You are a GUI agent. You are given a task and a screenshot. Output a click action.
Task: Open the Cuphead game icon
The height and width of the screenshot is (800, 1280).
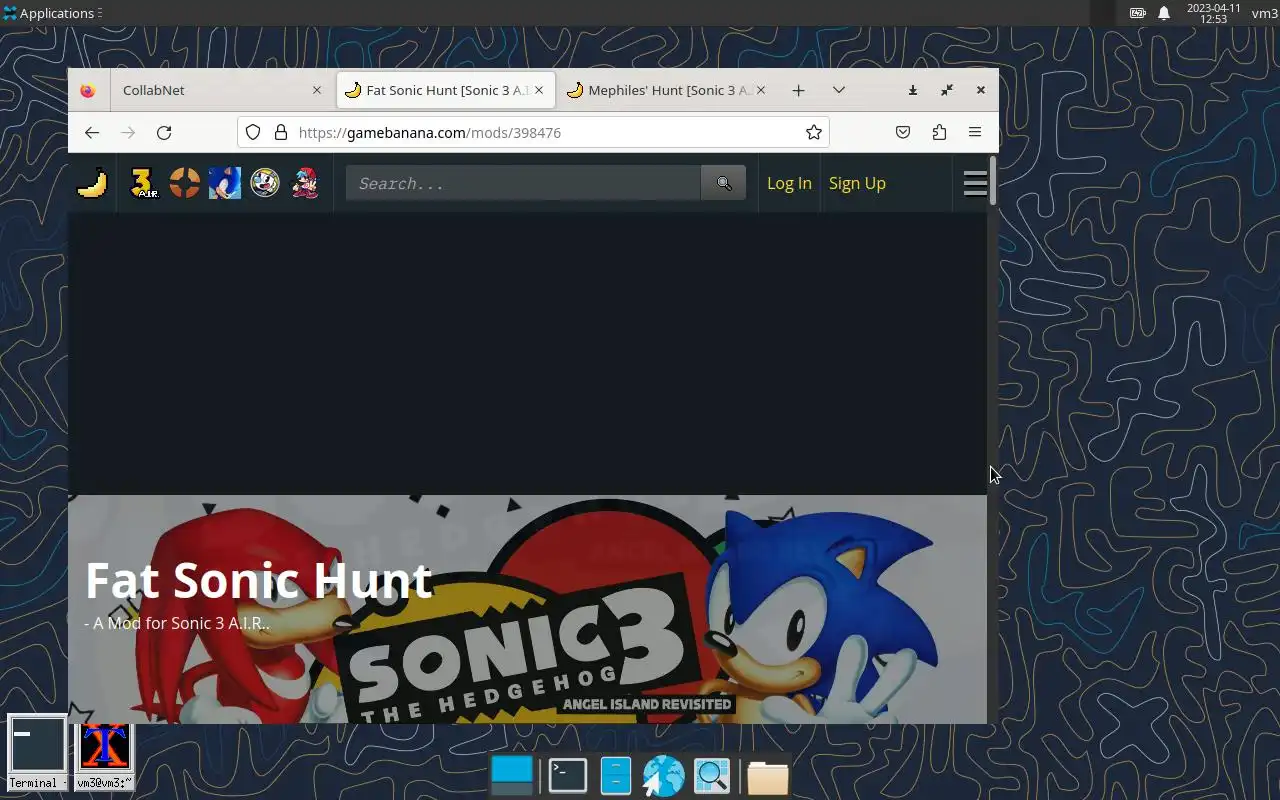tap(265, 183)
